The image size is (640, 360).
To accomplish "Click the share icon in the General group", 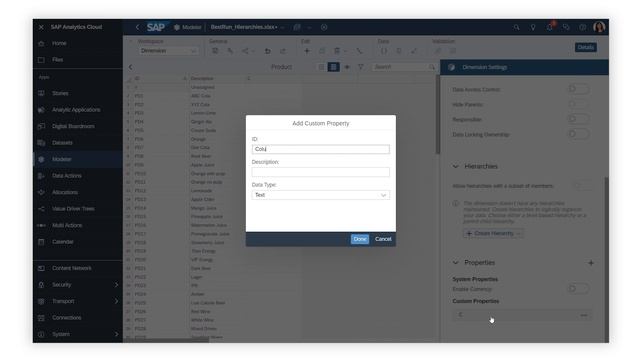I will [x=245, y=51].
